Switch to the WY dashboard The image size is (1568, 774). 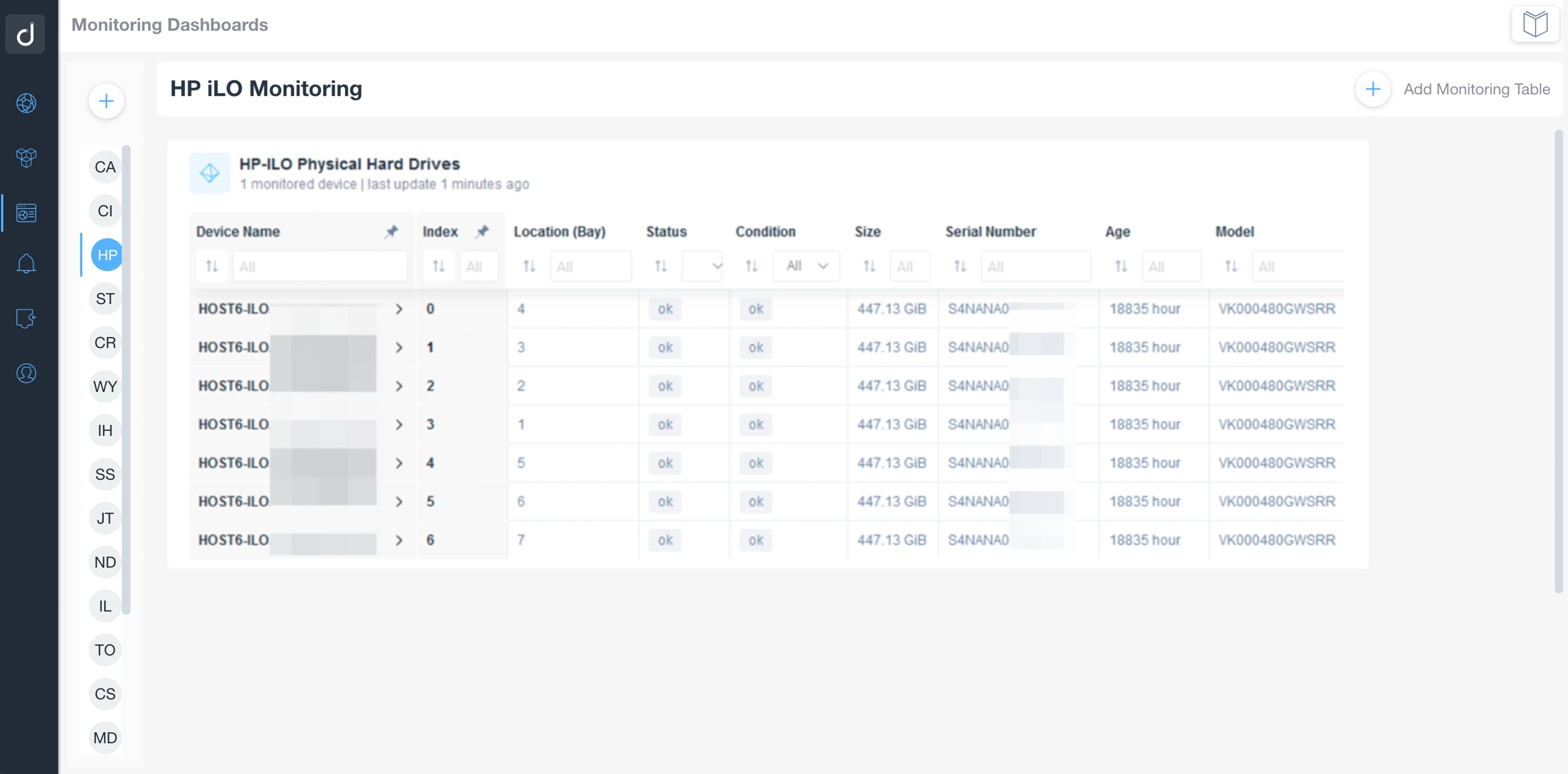click(105, 386)
